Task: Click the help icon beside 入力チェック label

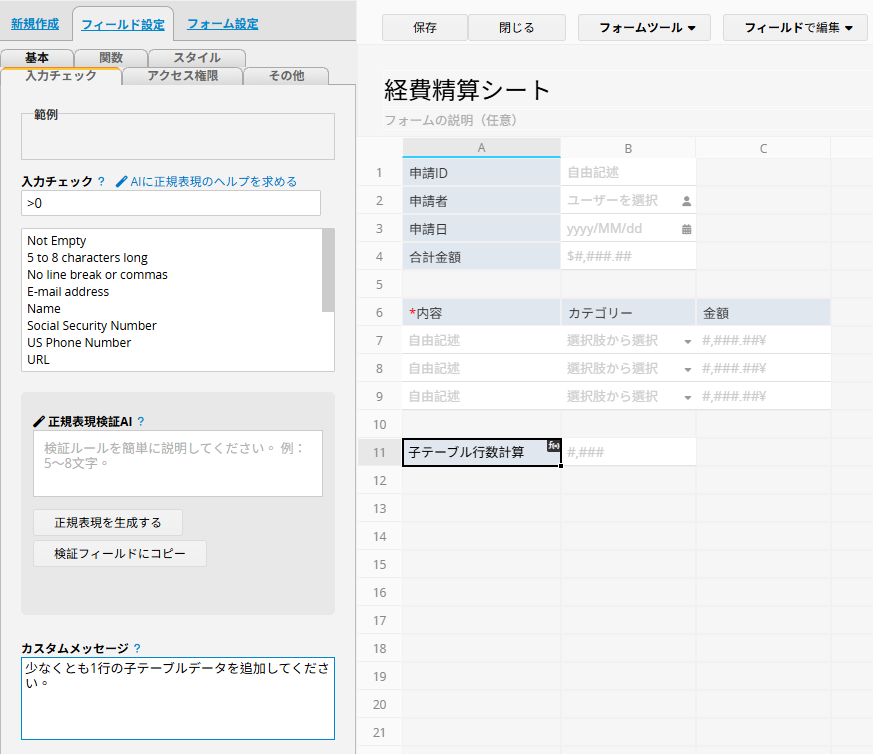Action: click(101, 182)
